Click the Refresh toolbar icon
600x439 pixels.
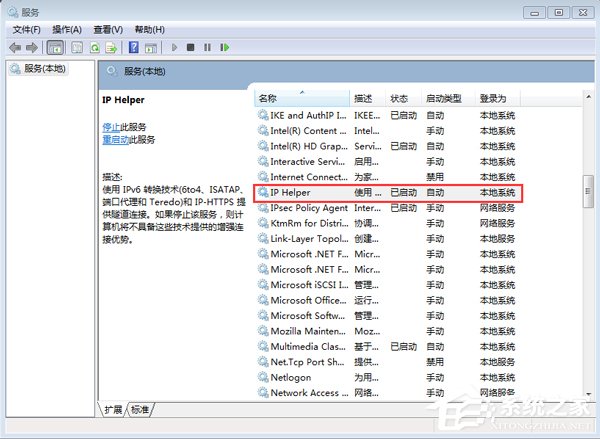pos(95,48)
